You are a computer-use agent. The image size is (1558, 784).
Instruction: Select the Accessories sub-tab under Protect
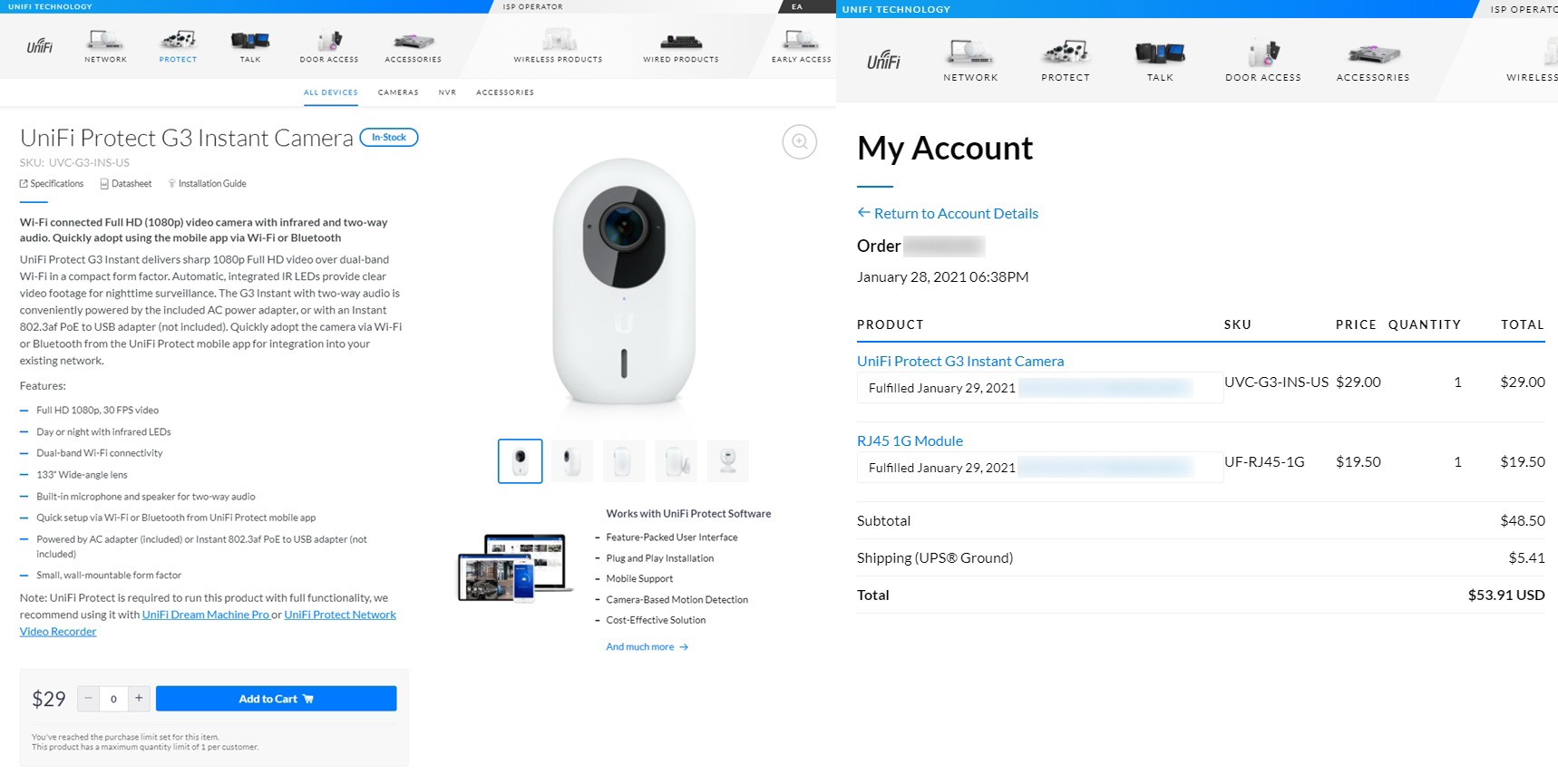505,92
